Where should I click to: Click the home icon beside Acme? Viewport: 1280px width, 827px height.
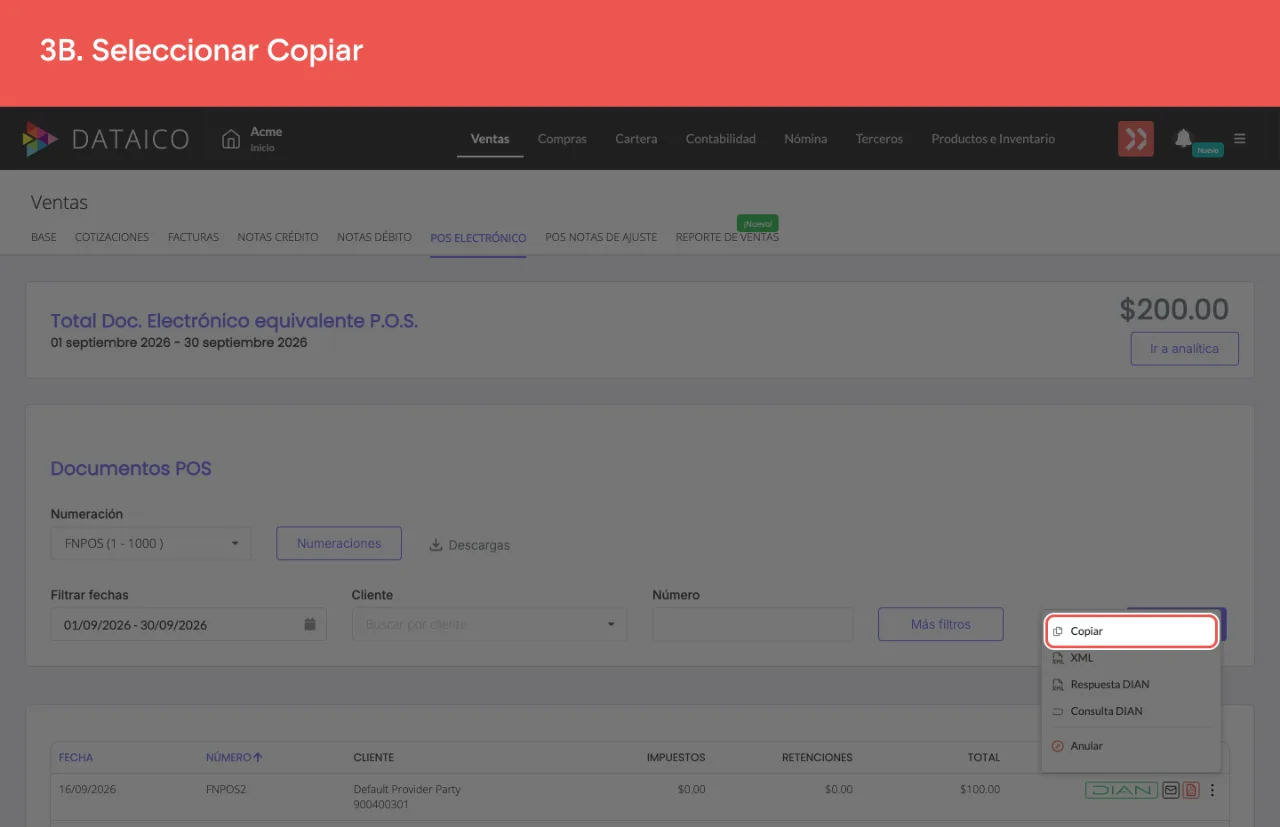[231, 138]
